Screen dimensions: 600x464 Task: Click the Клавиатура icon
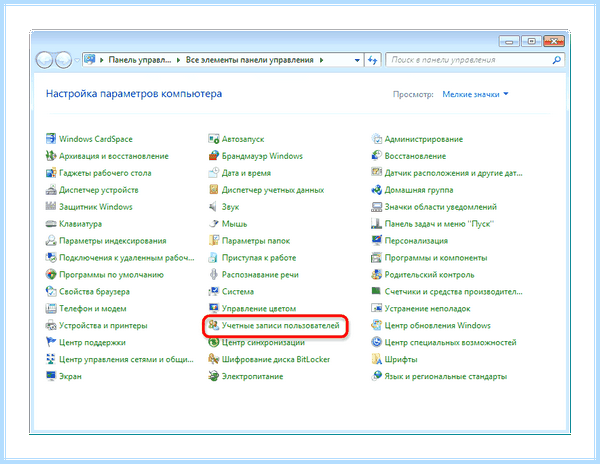pos(51,223)
